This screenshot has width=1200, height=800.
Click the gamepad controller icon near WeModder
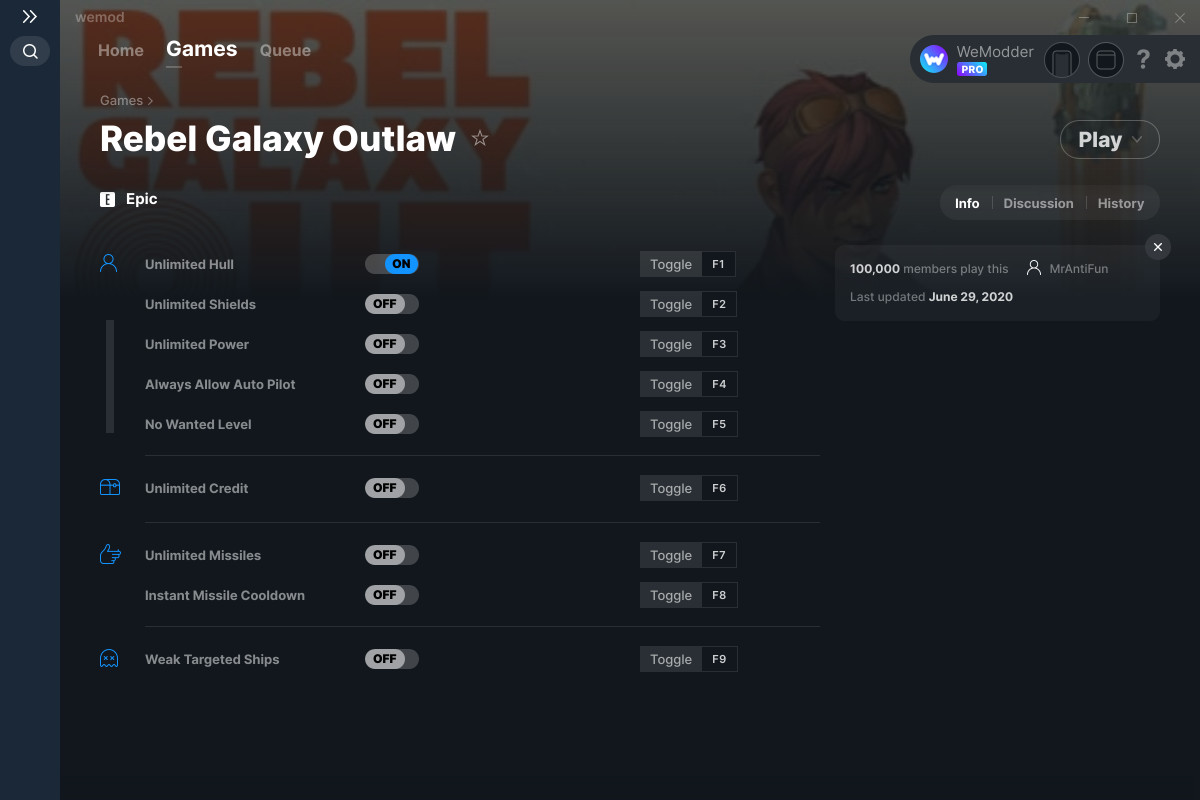[x=1062, y=60]
